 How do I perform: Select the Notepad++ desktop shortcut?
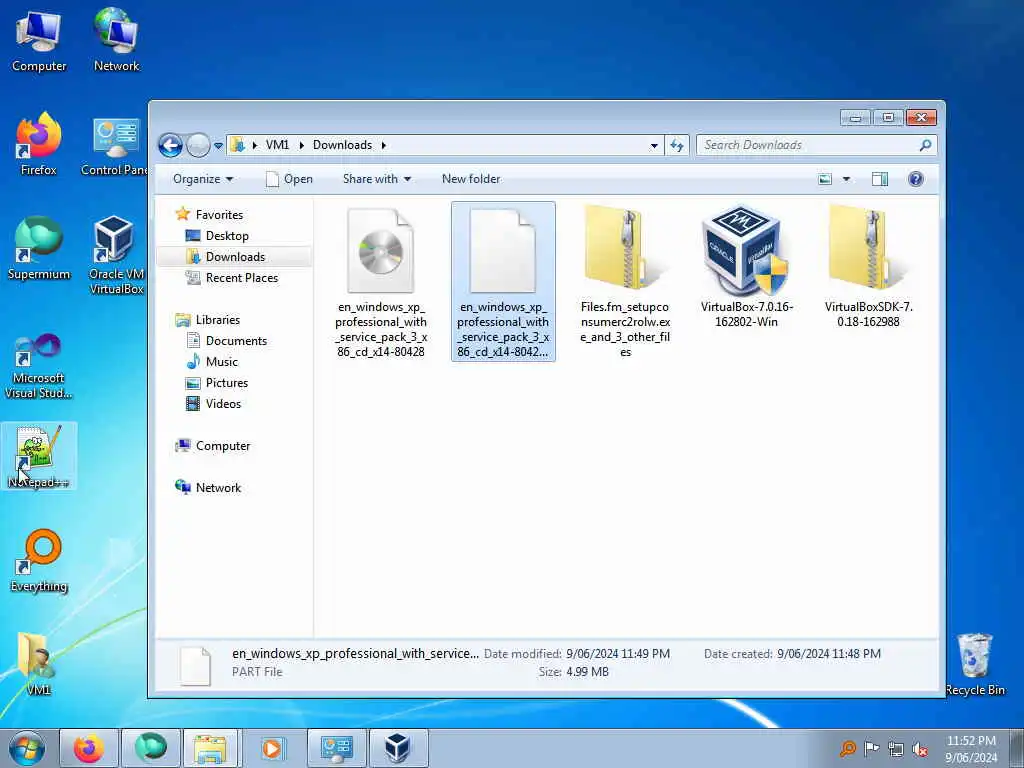[x=39, y=456]
